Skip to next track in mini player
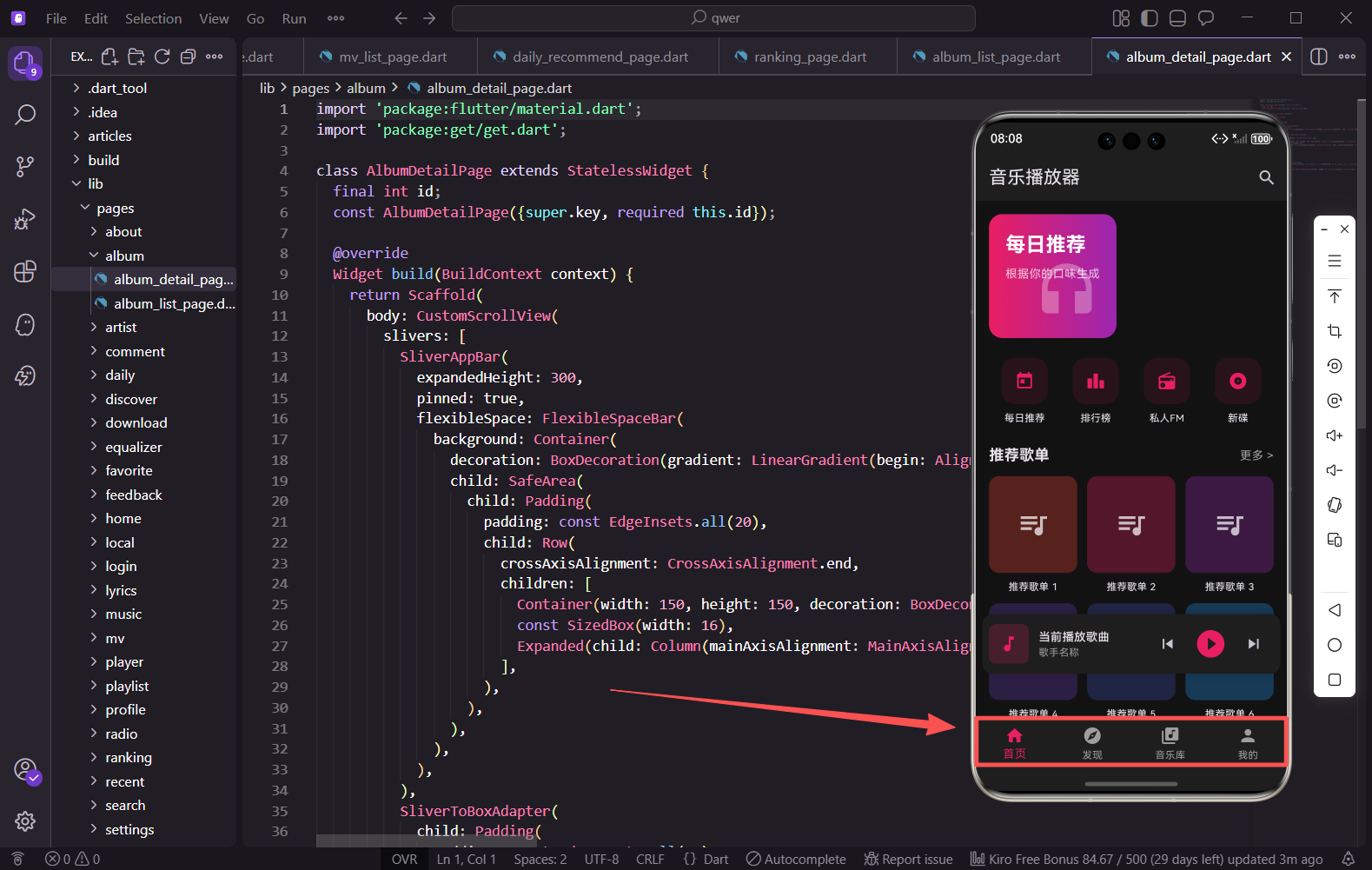Image resolution: width=1372 pixels, height=870 pixels. [1253, 644]
